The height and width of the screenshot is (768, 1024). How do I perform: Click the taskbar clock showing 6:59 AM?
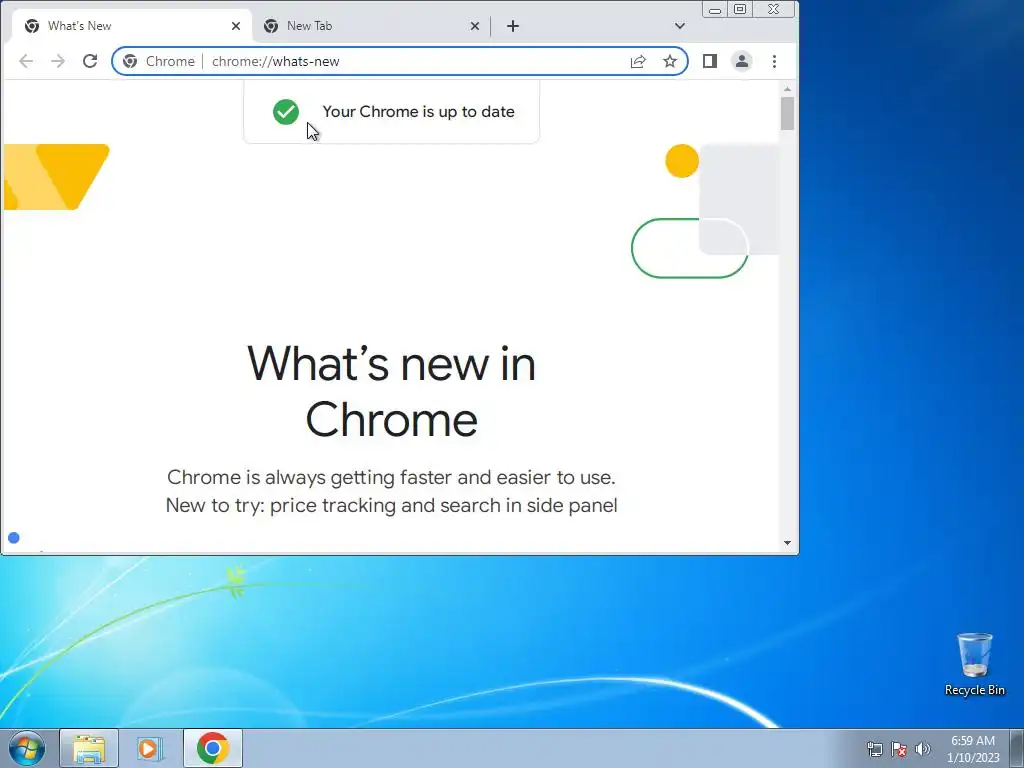pyautogui.click(x=973, y=749)
